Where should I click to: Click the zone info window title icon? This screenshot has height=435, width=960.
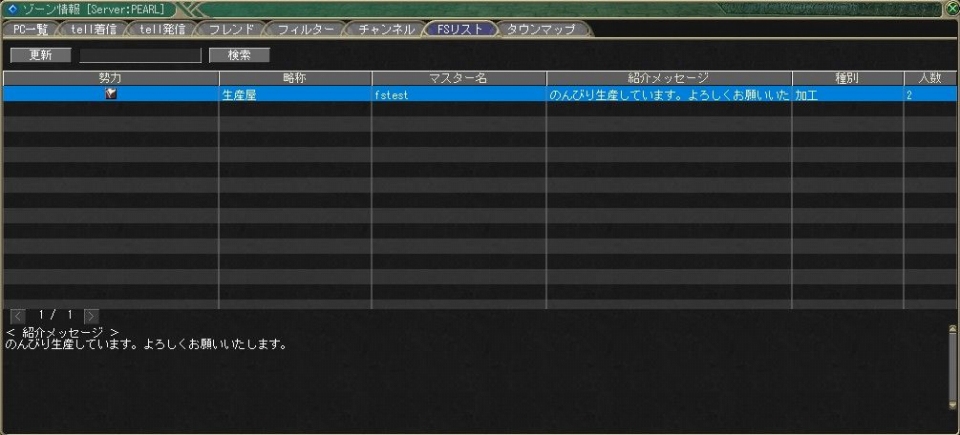pos(12,9)
